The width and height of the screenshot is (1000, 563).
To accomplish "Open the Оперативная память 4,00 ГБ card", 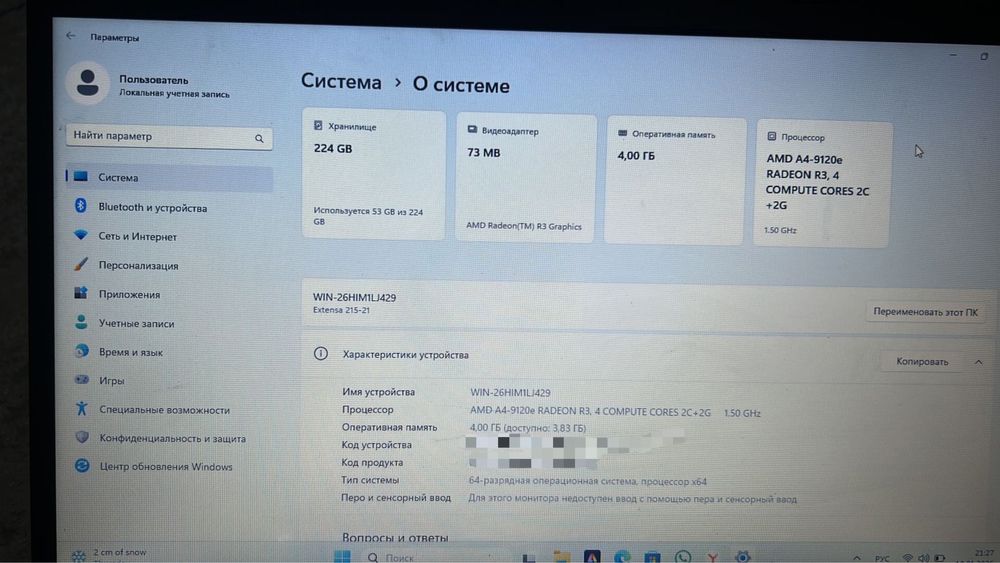I will (x=675, y=180).
